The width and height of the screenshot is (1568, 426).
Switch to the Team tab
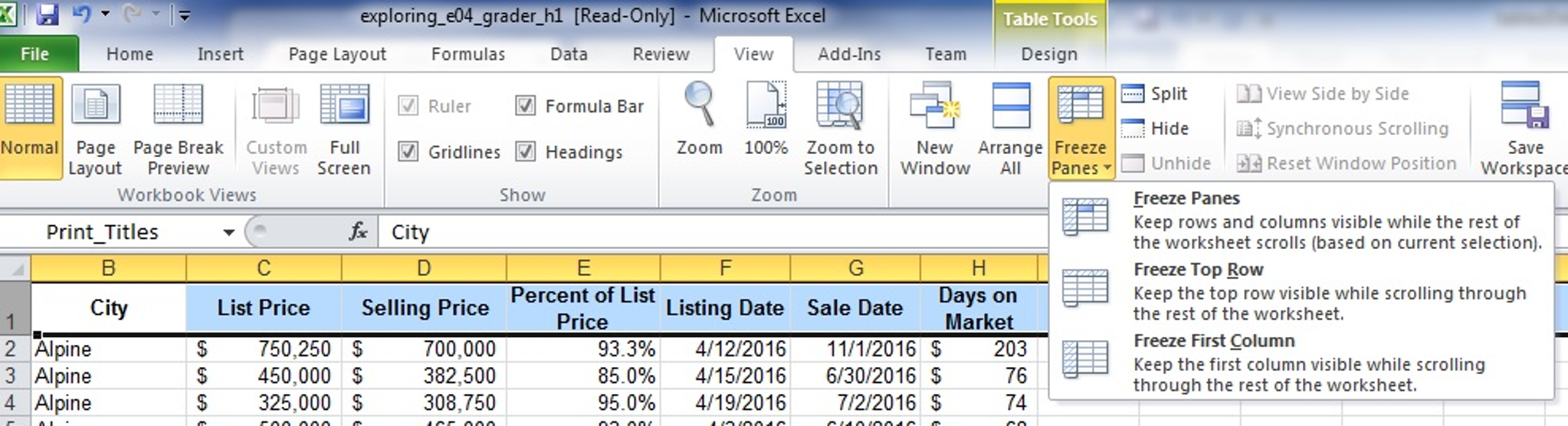click(946, 54)
